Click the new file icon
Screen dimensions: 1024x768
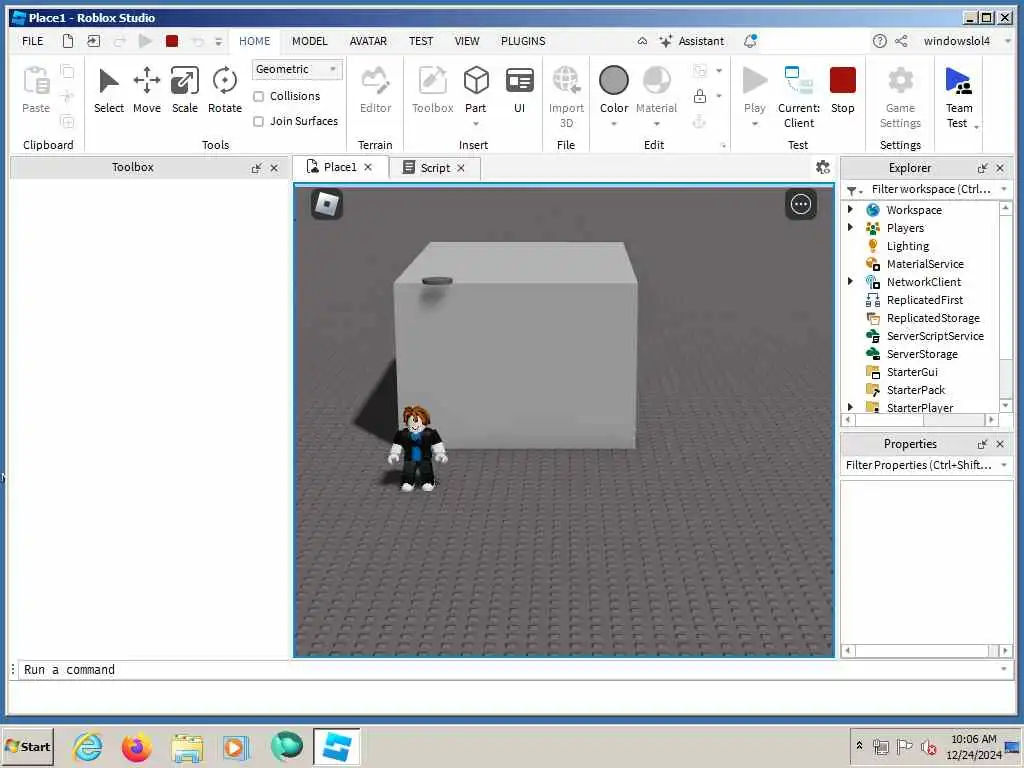68,41
